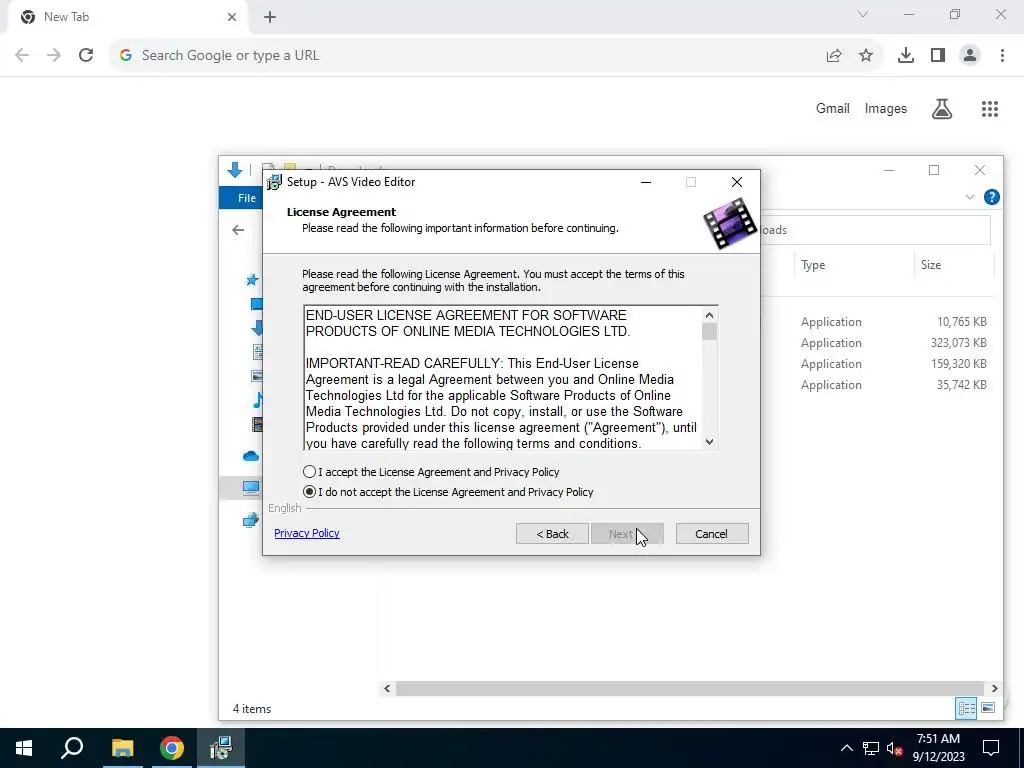Click the license text scroll up arrow
The height and width of the screenshot is (768, 1024).
(x=709, y=315)
